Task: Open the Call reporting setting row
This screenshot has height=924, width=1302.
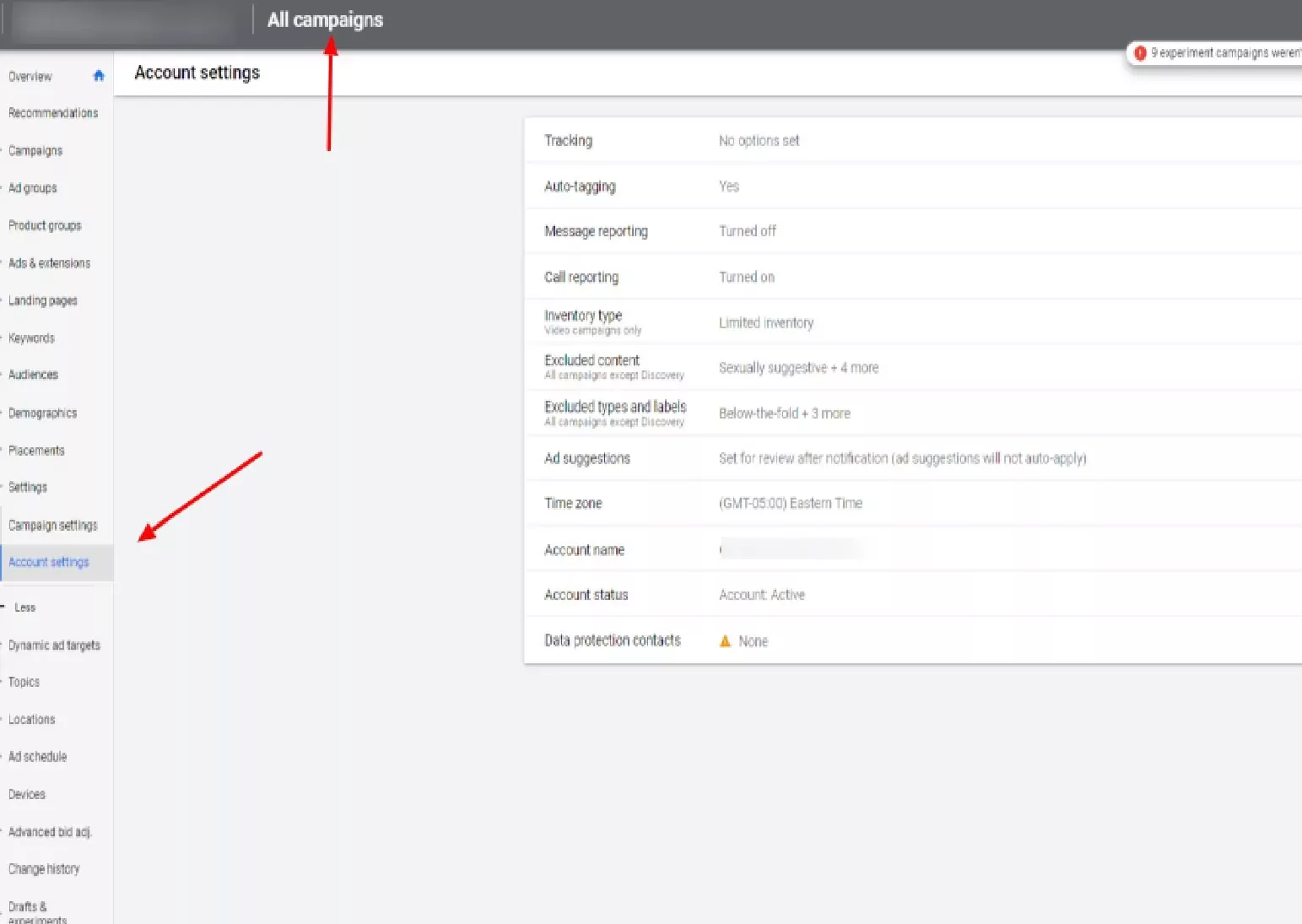Action: coord(911,278)
